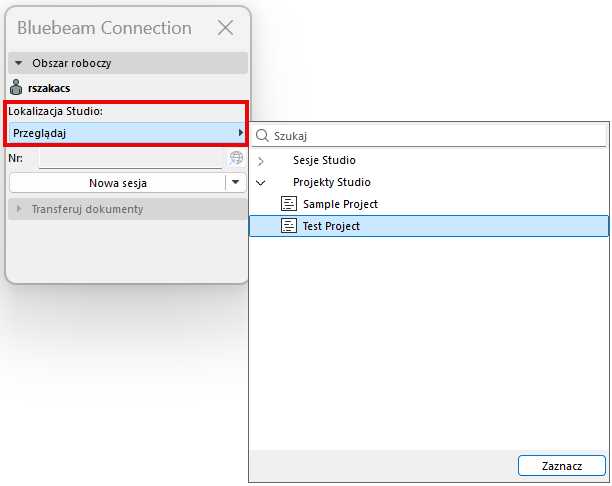612x486 pixels.
Task: Click the magnifier icon in the search box
Action: (x=263, y=135)
